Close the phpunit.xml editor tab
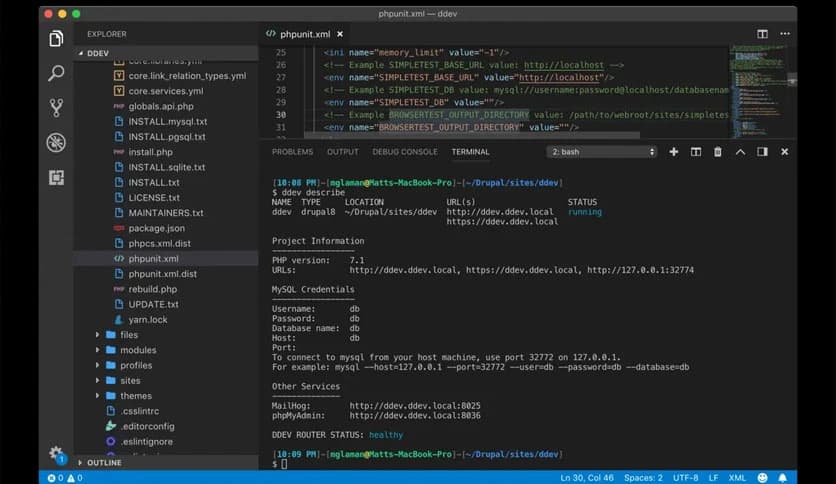The width and height of the screenshot is (836, 484). 340,34
